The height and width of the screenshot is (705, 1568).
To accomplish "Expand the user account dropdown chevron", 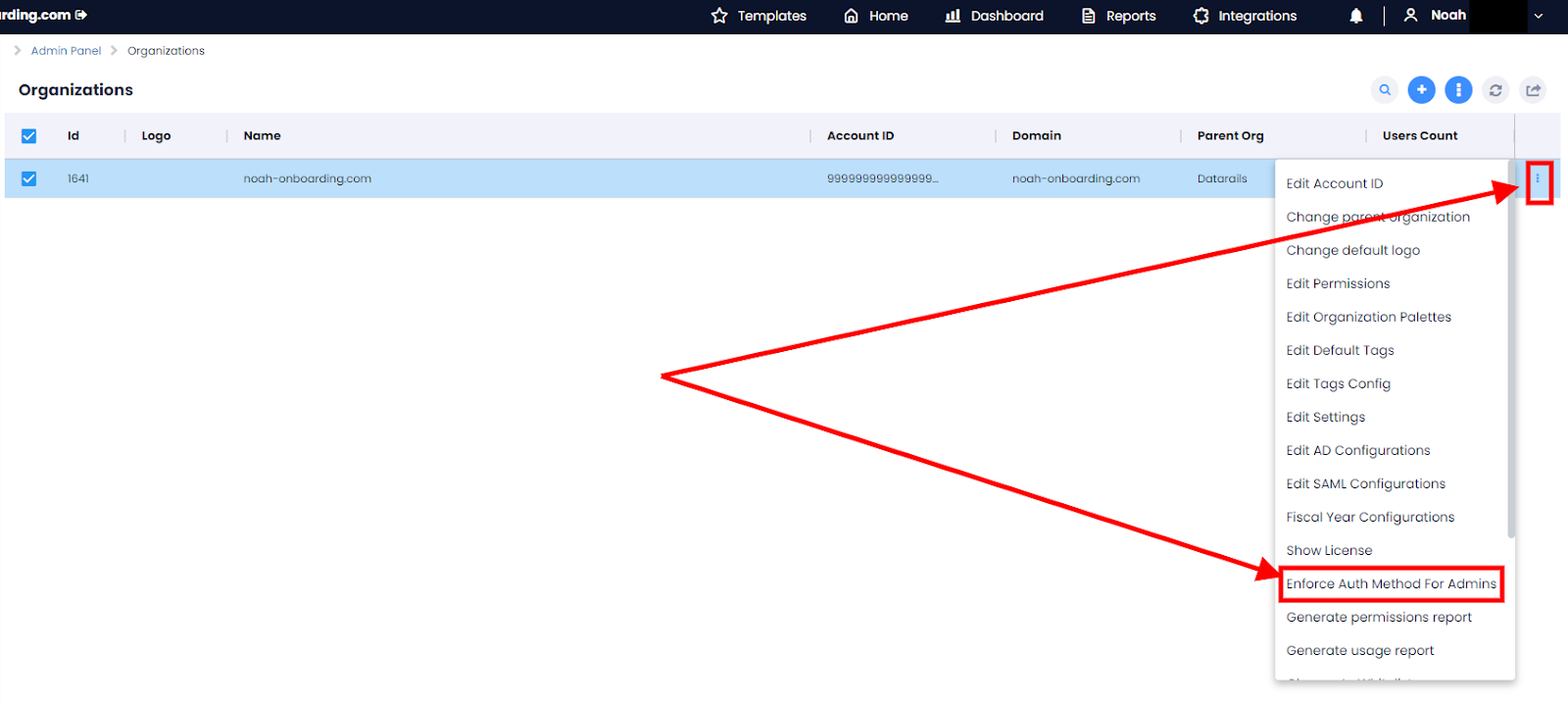I will tap(1539, 16).
